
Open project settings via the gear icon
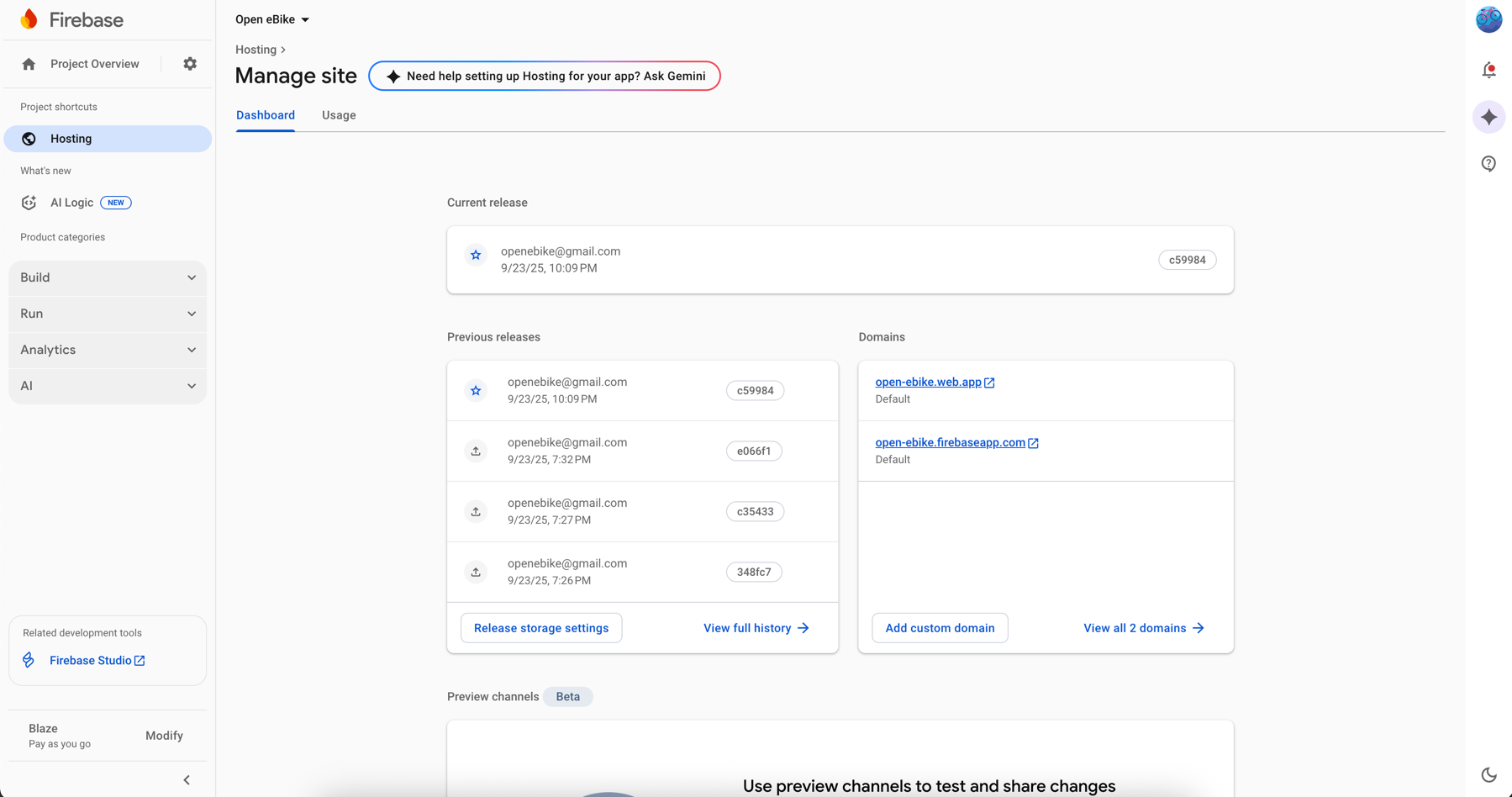190,63
